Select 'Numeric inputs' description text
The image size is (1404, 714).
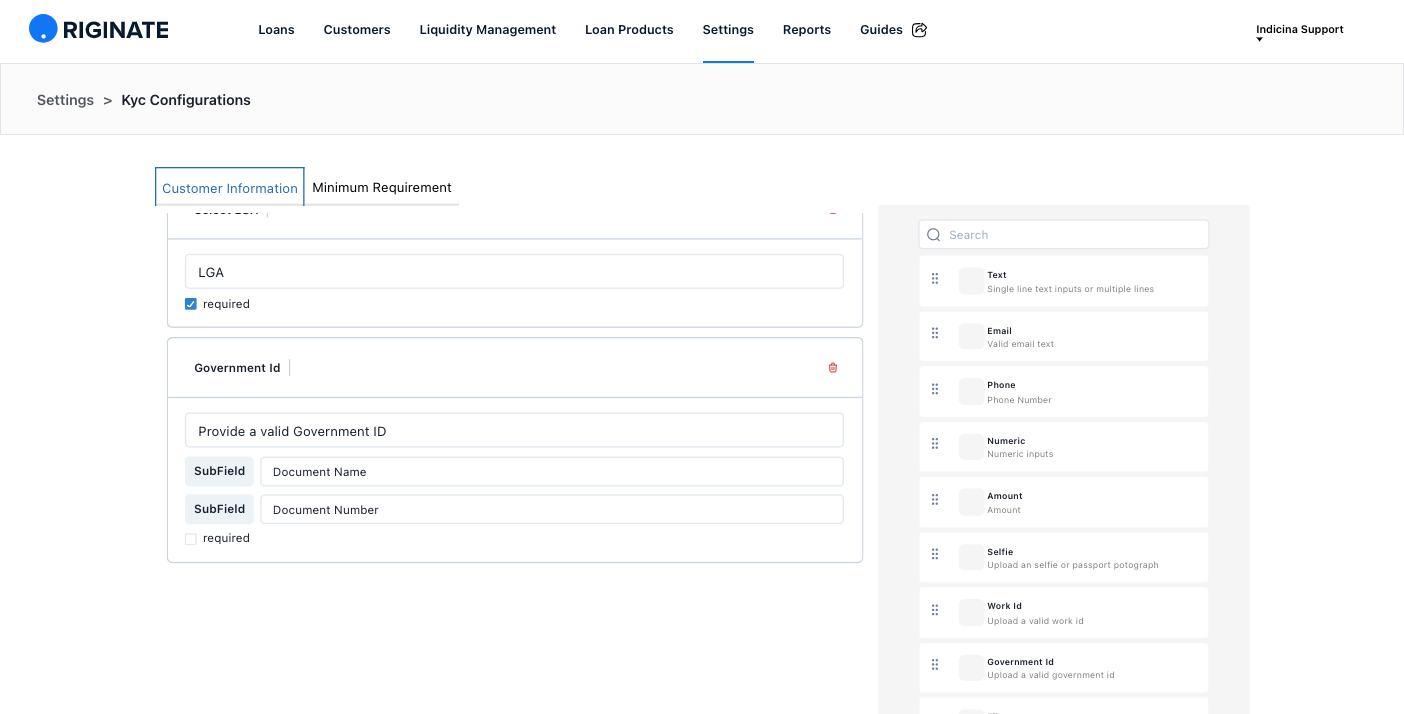point(1020,454)
